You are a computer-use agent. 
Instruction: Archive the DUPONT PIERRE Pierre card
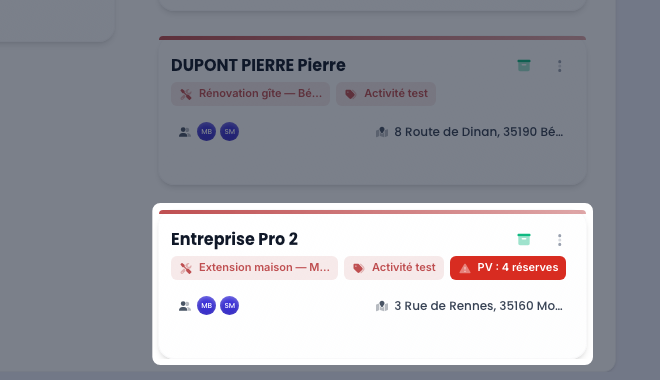[x=524, y=65]
